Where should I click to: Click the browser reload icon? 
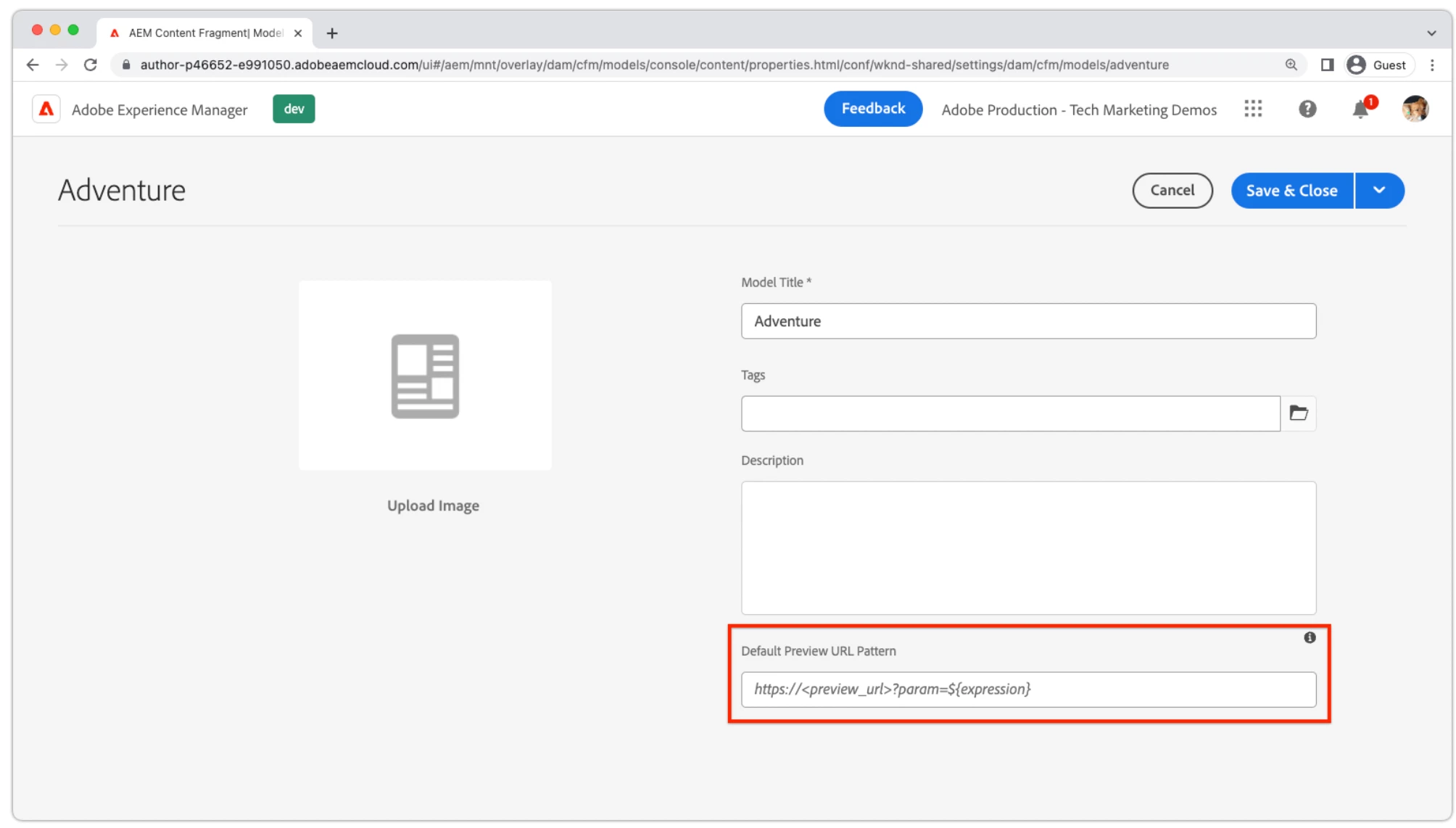(91, 65)
